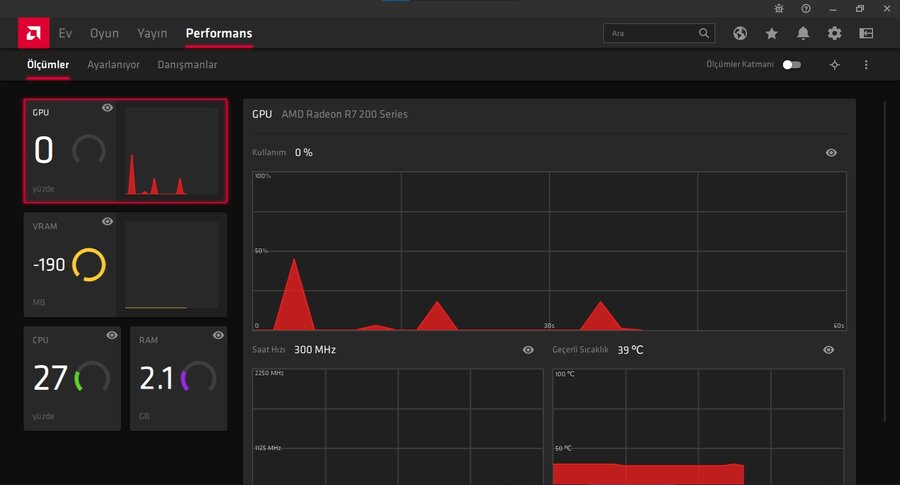This screenshot has height=485, width=900.
Task: Click the GPU usage Kullanım graph
Action: pyautogui.click(x=549, y=251)
